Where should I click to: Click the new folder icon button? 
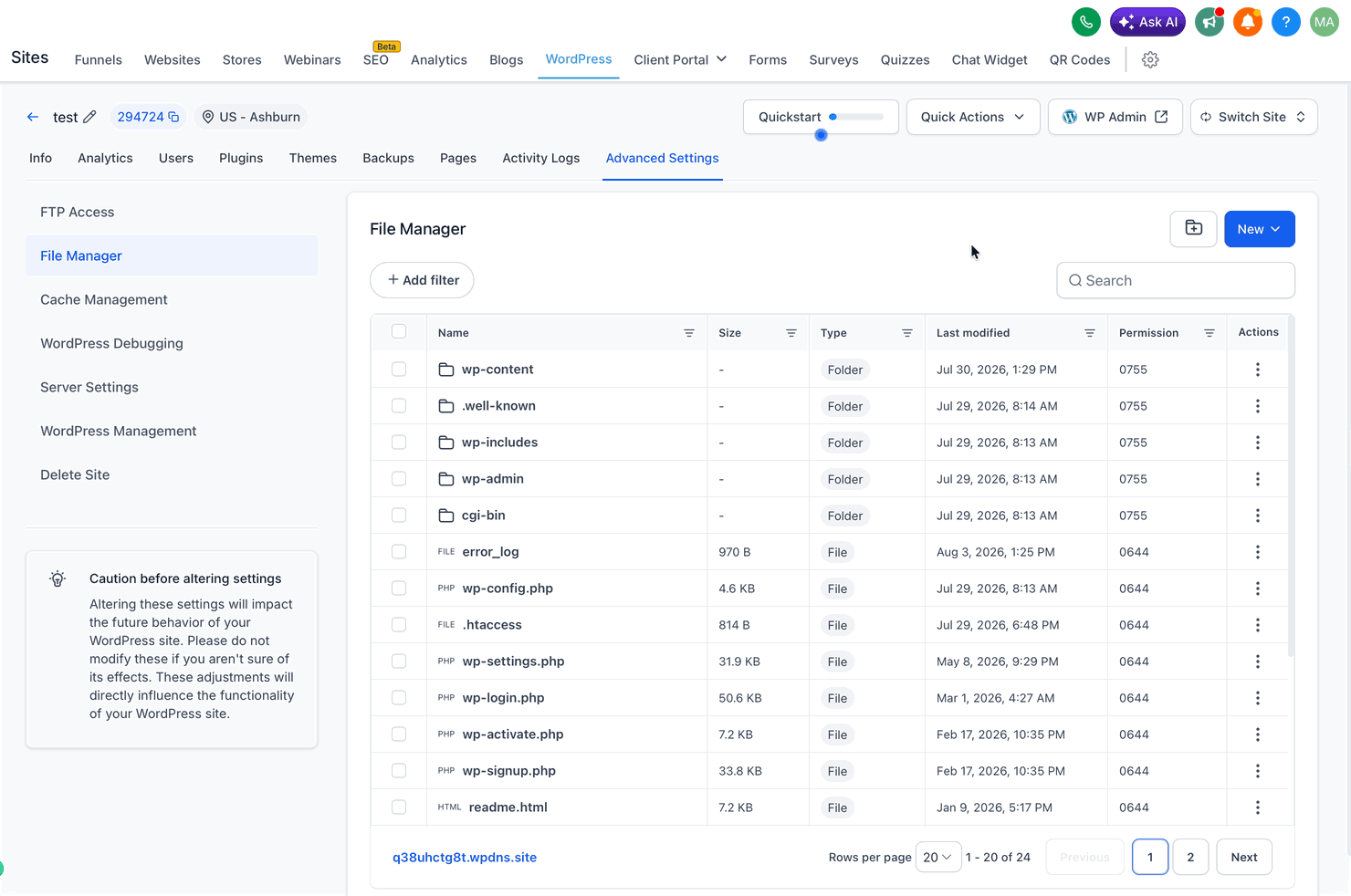click(1193, 228)
